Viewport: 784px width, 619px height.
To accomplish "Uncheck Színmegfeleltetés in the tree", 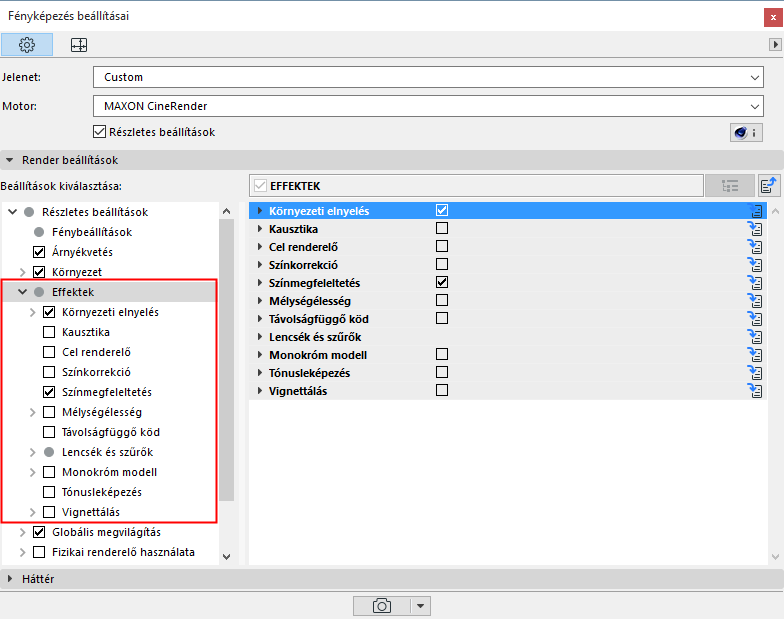I will pyautogui.click(x=49, y=392).
